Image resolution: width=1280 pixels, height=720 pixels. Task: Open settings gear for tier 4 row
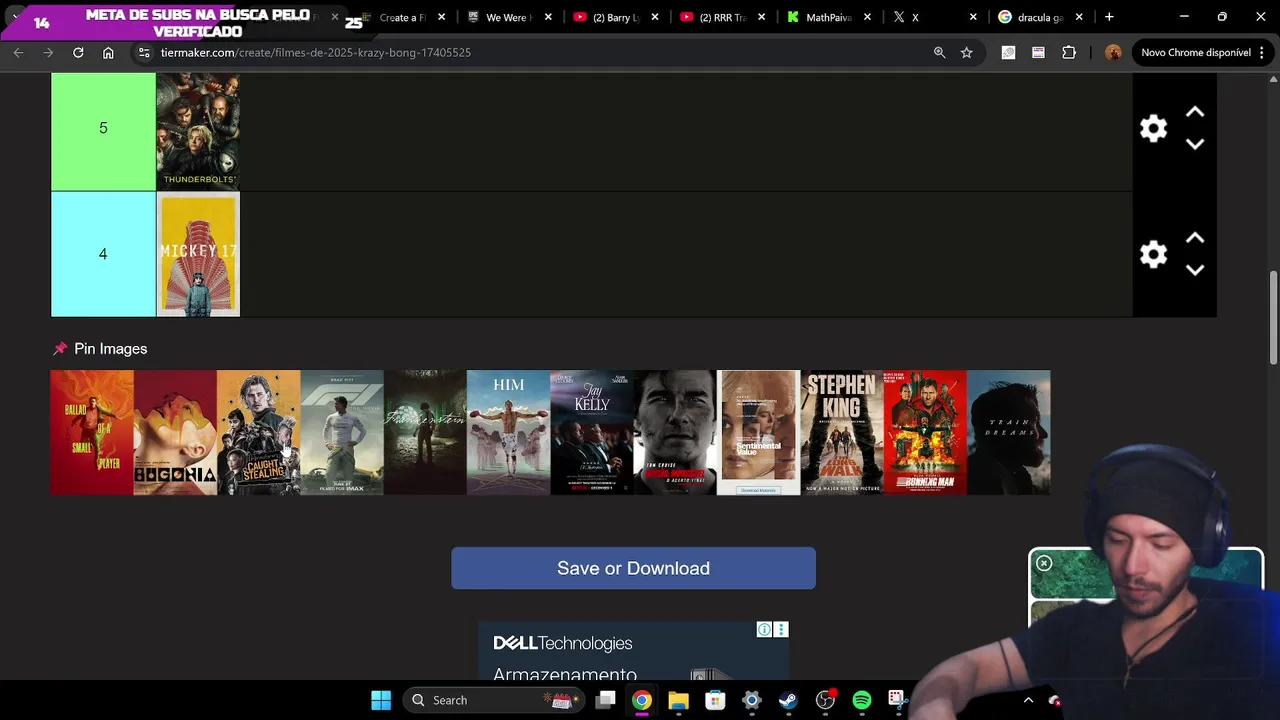[x=1153, y=254]
